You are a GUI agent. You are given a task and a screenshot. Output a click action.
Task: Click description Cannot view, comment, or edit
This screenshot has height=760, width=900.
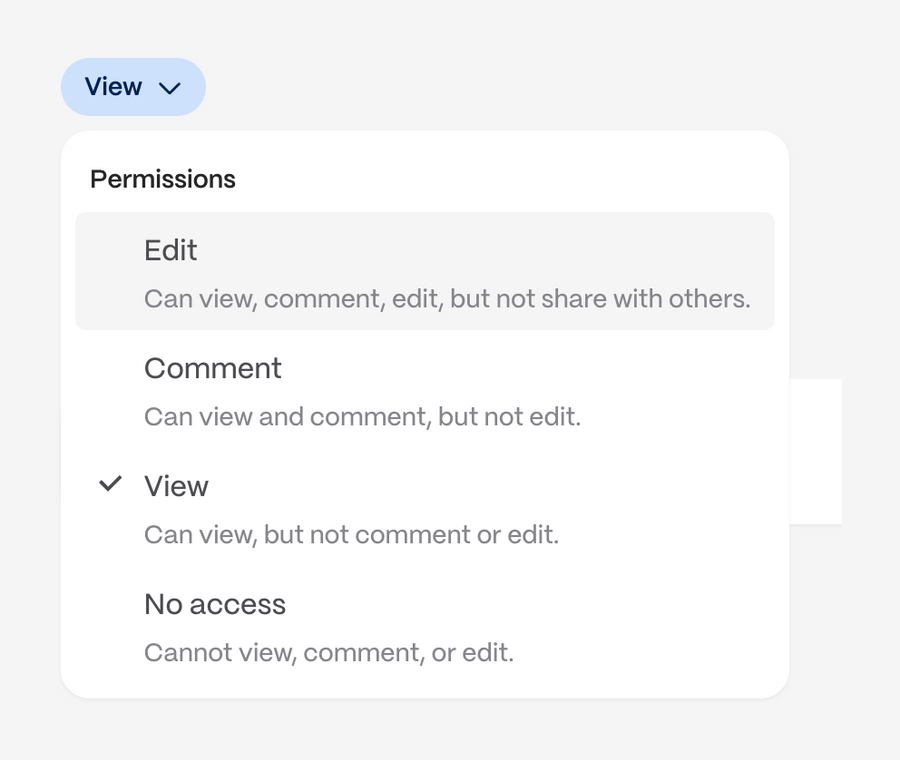[x=330, y=652]
